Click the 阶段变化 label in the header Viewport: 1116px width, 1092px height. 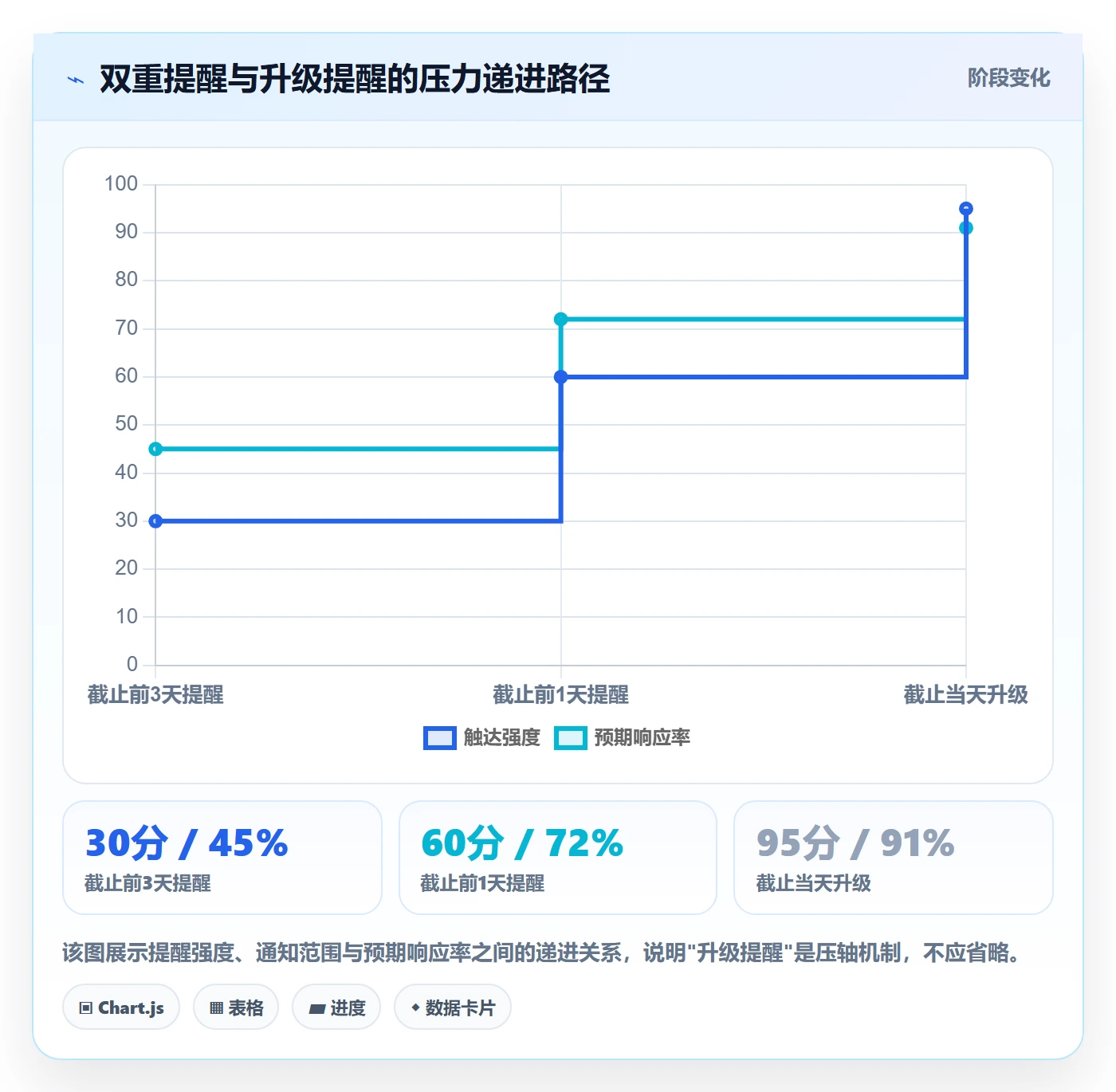1008,78
